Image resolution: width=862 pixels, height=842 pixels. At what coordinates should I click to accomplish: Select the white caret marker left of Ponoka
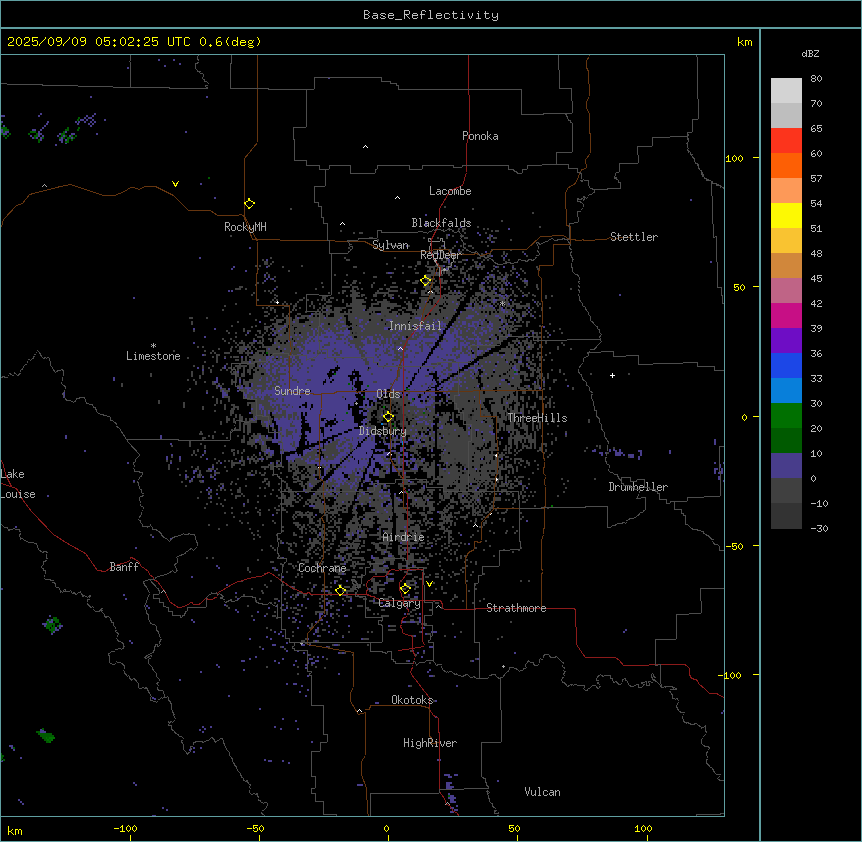pyautogui.click(x=365, y=147)
